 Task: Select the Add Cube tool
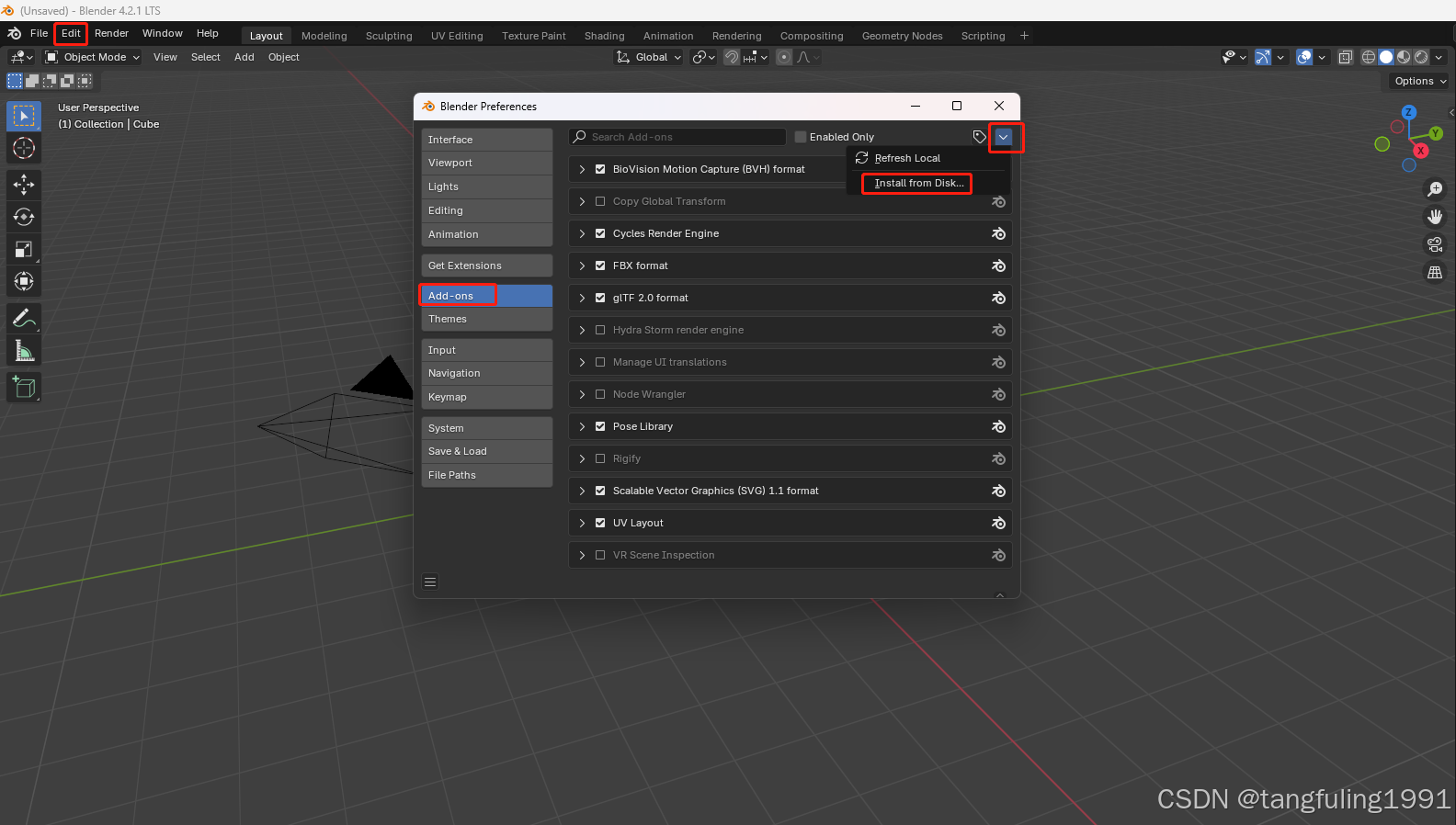pos(24,388)
